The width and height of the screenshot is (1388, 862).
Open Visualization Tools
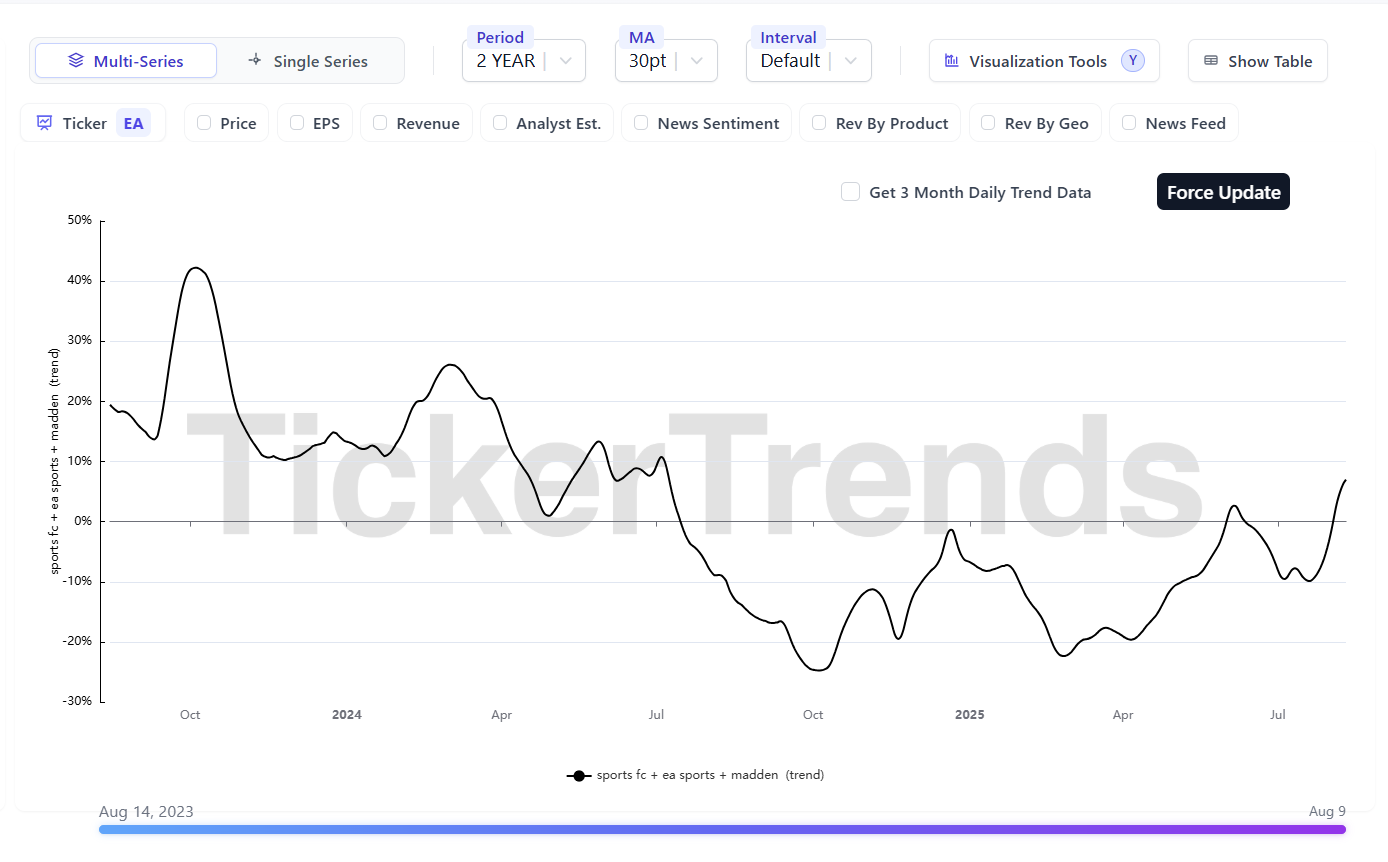coord(1044,61)
